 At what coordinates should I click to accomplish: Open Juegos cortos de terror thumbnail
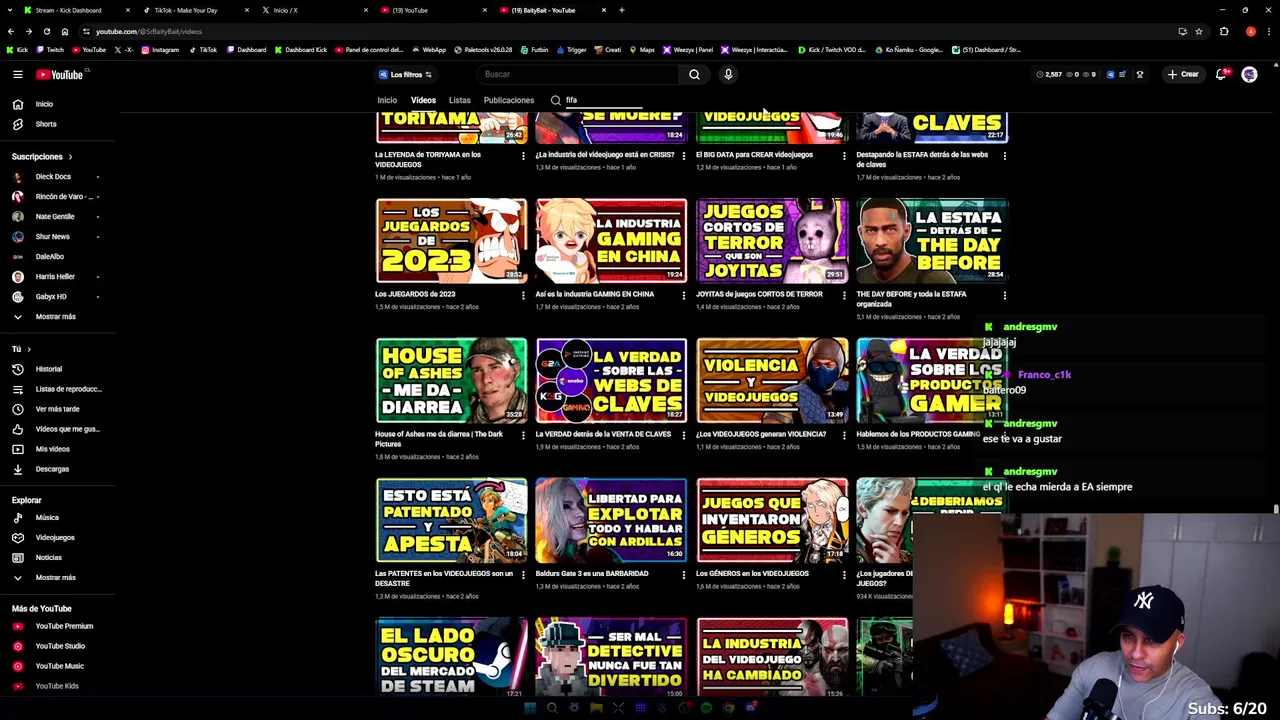pyautogui.click(x=772, y=241)
